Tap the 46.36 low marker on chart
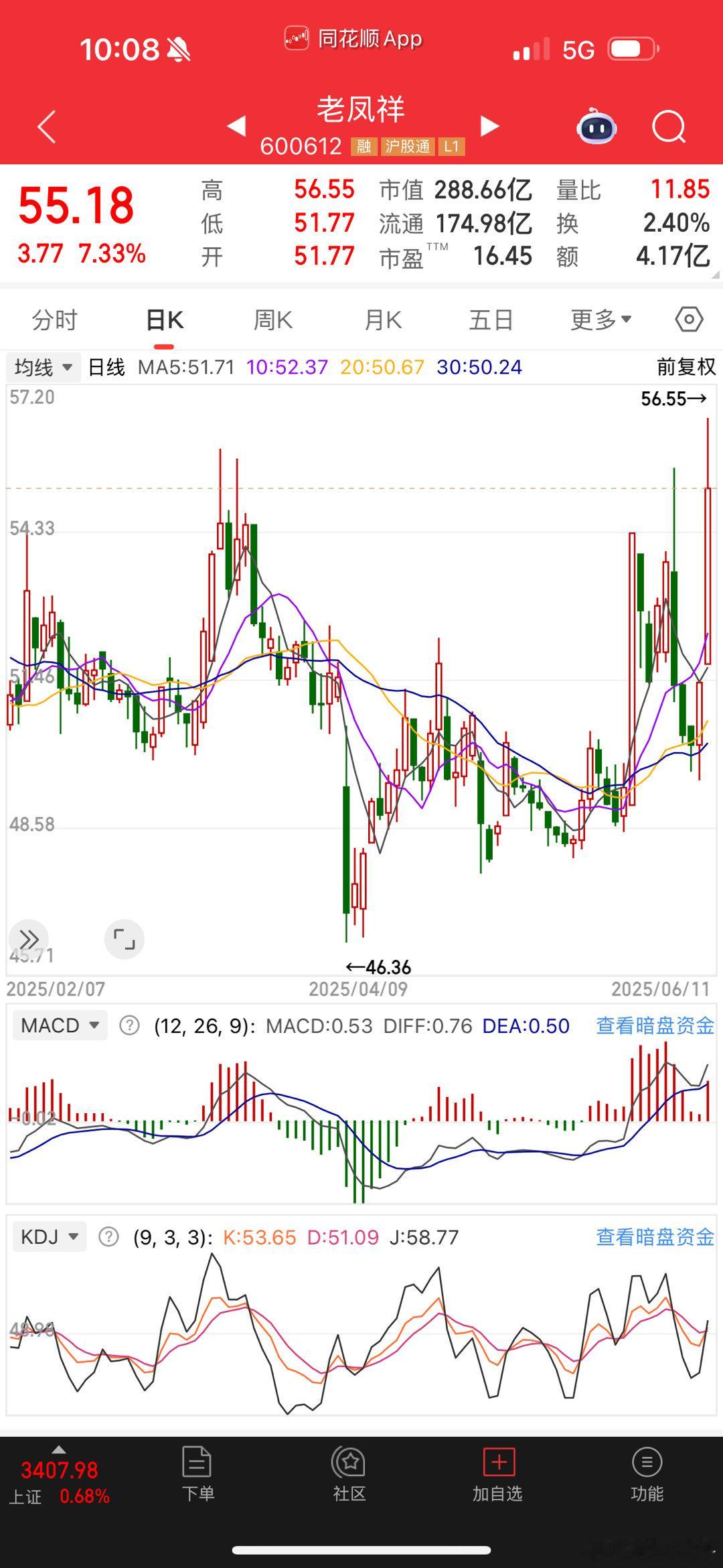 pos(378,967)
